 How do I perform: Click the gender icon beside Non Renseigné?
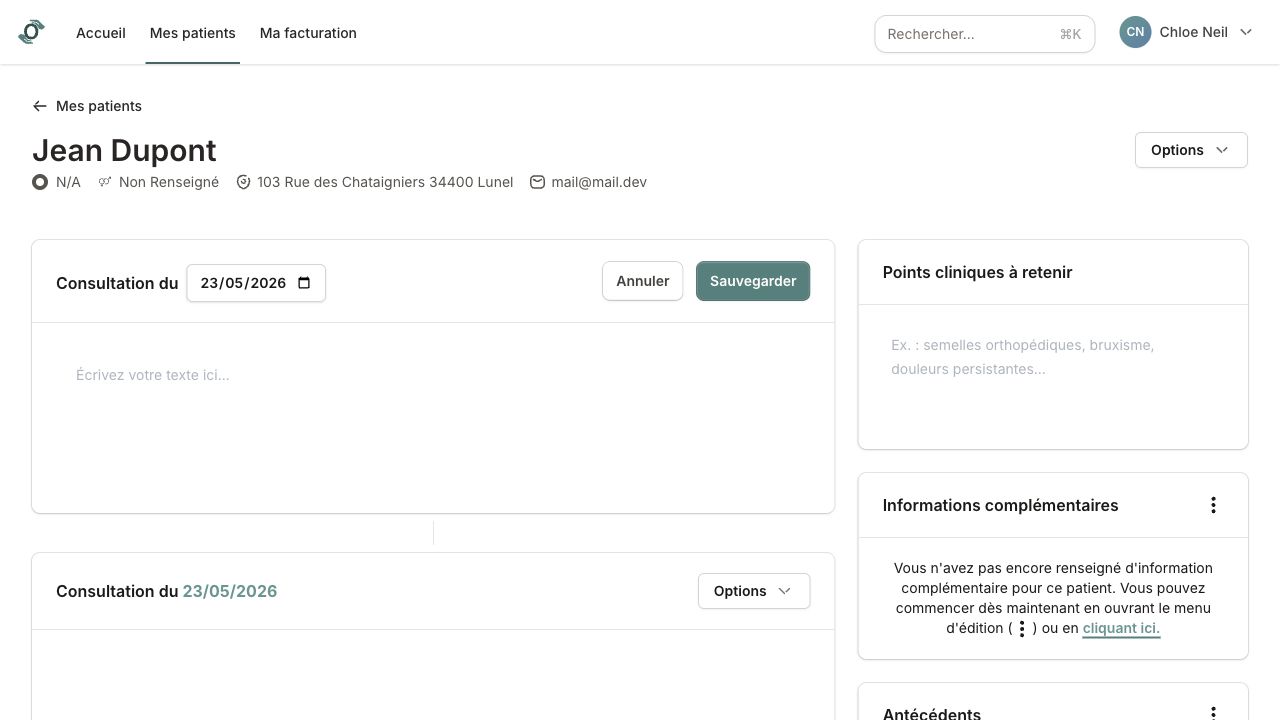[105, 182]
